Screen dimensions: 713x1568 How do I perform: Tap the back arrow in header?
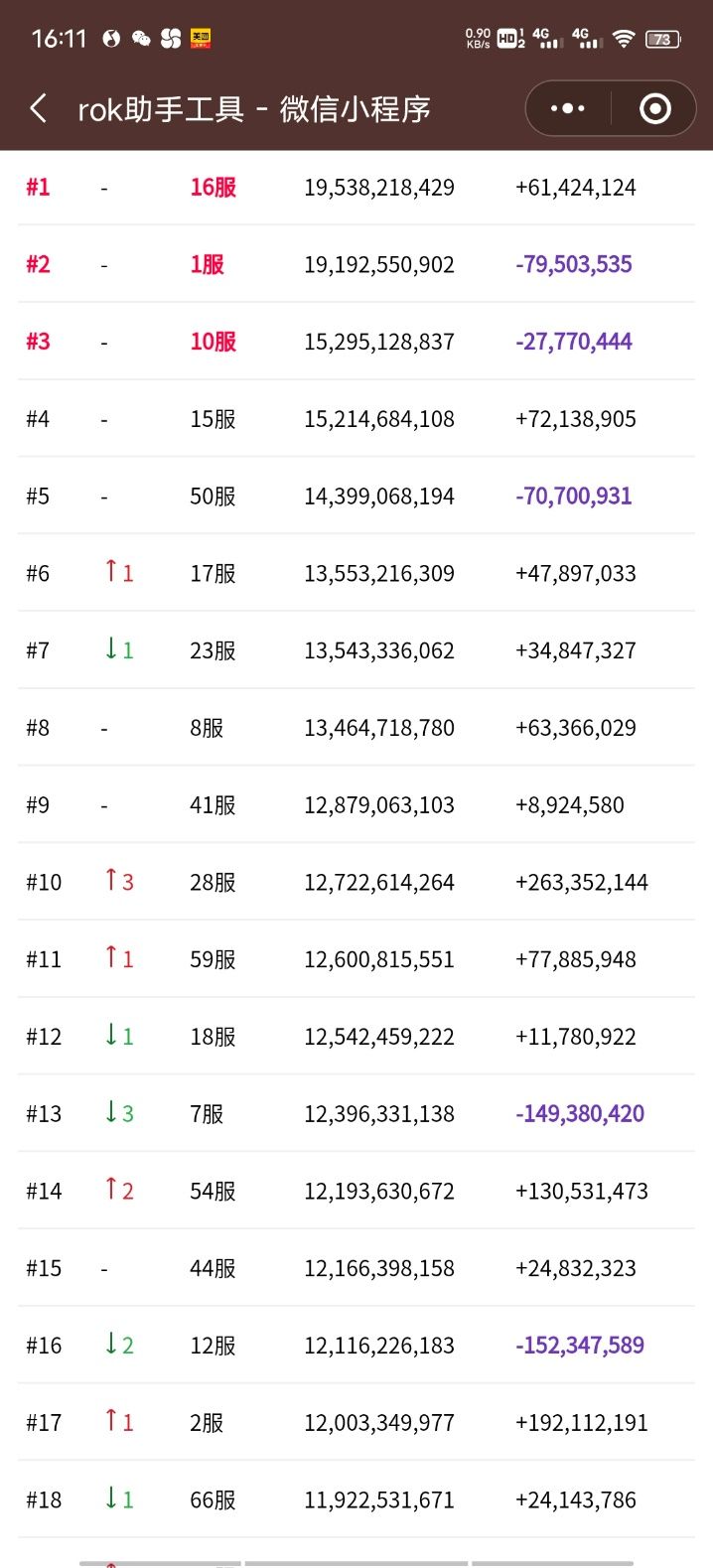(x=39, y=108)
